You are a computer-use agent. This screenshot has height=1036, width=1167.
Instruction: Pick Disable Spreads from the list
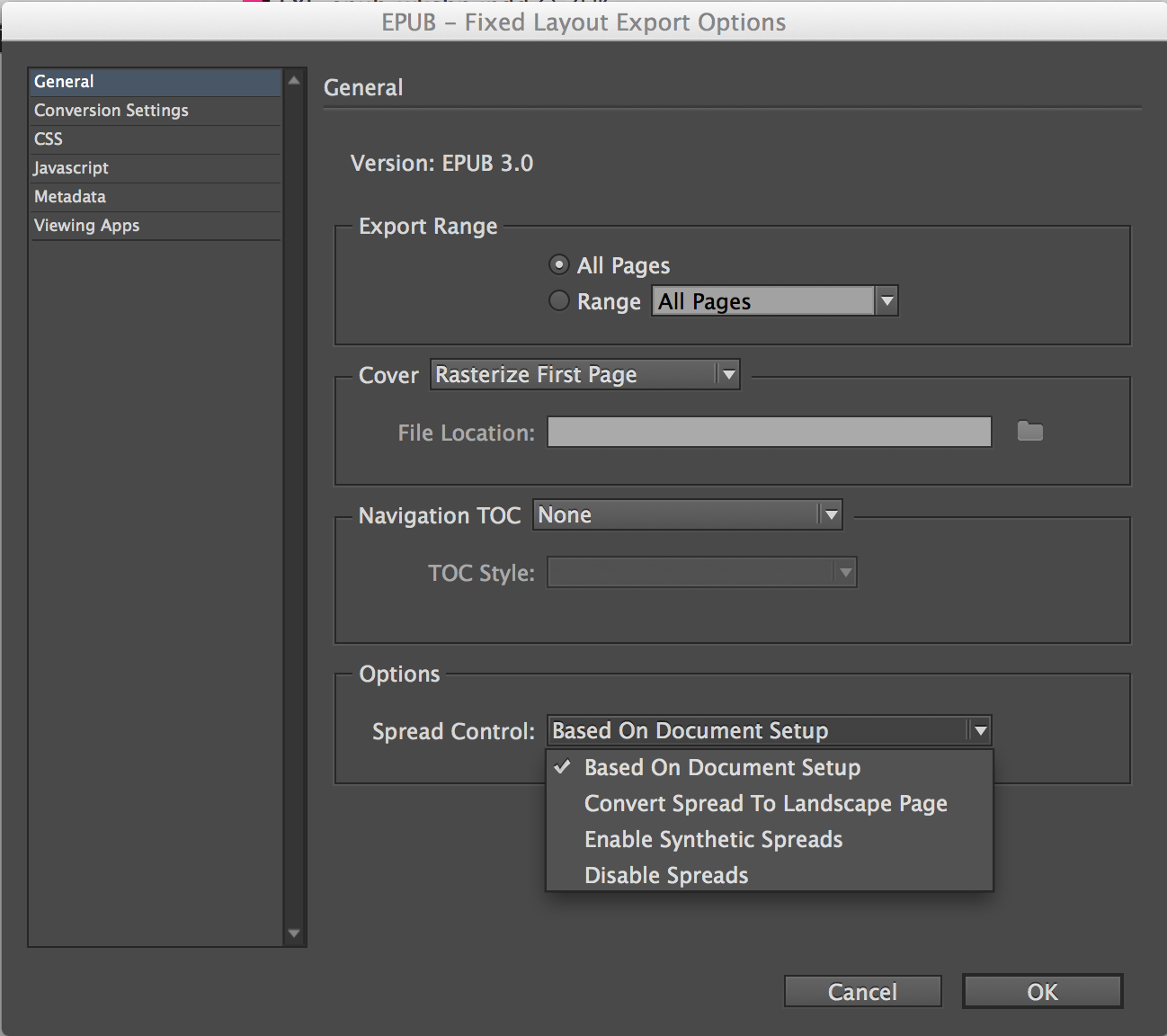pos(666,876)
